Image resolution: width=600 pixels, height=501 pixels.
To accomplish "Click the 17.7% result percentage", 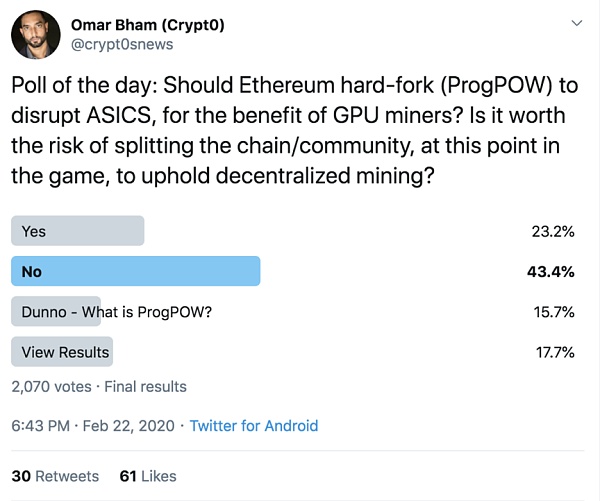I will tap(552, 352).
